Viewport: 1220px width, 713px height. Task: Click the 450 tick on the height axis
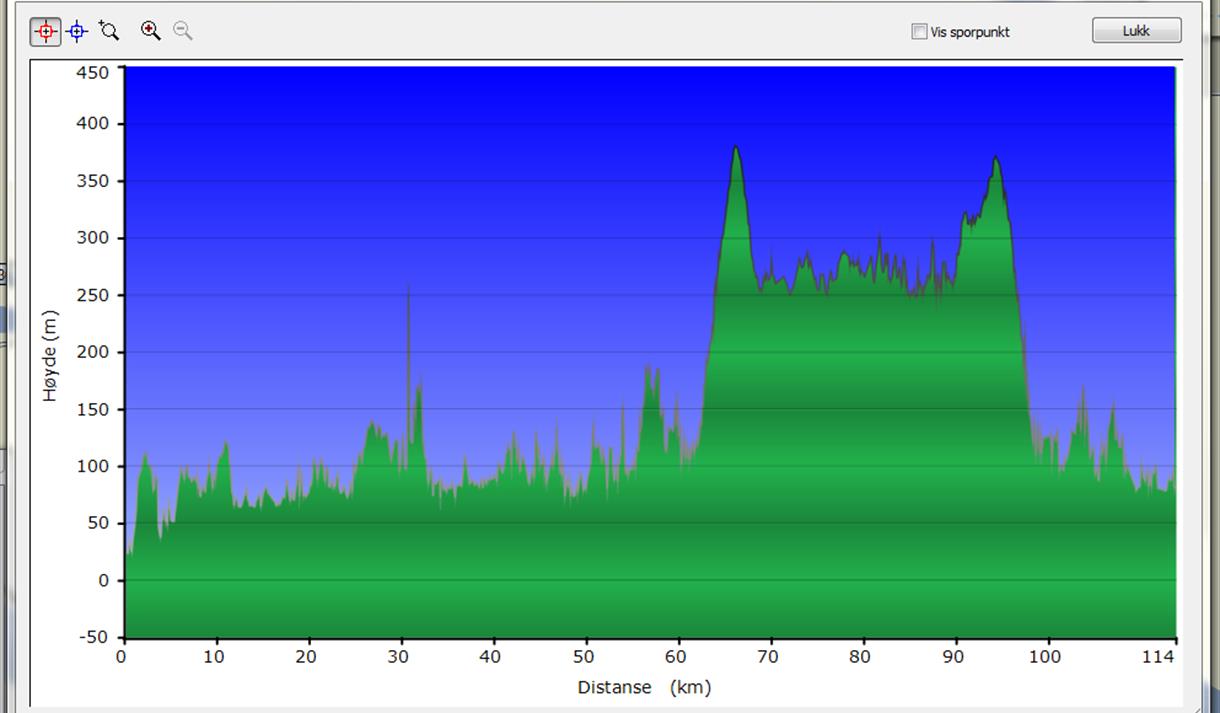(x=93, y=72)
